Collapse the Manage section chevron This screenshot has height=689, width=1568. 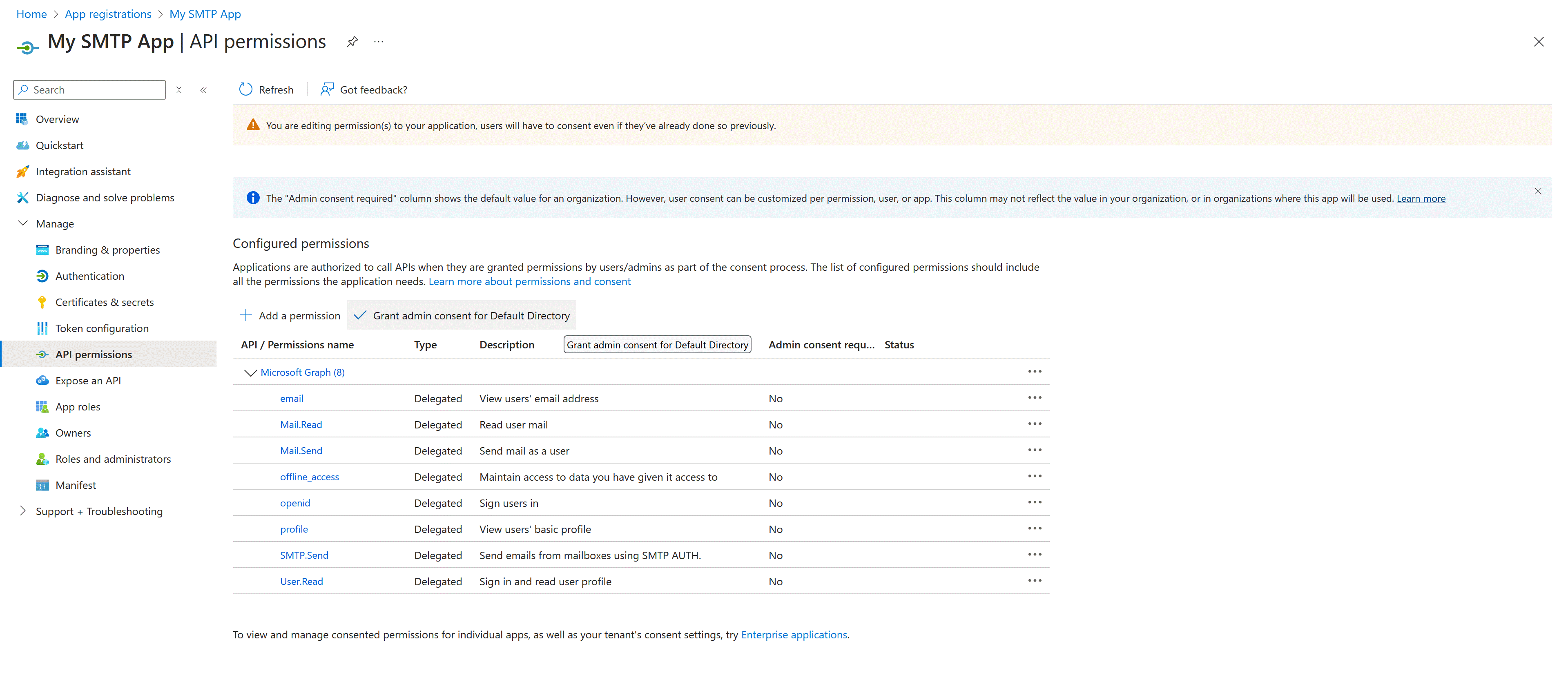pos(22,223)
